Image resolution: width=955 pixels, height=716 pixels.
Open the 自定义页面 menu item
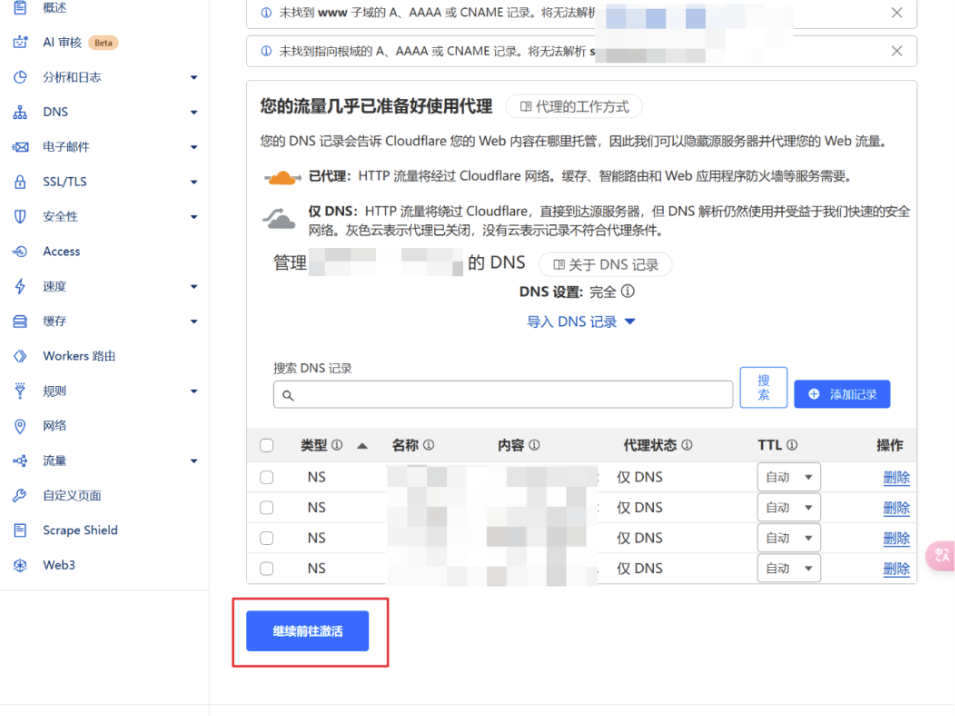(x=72, y=496)
